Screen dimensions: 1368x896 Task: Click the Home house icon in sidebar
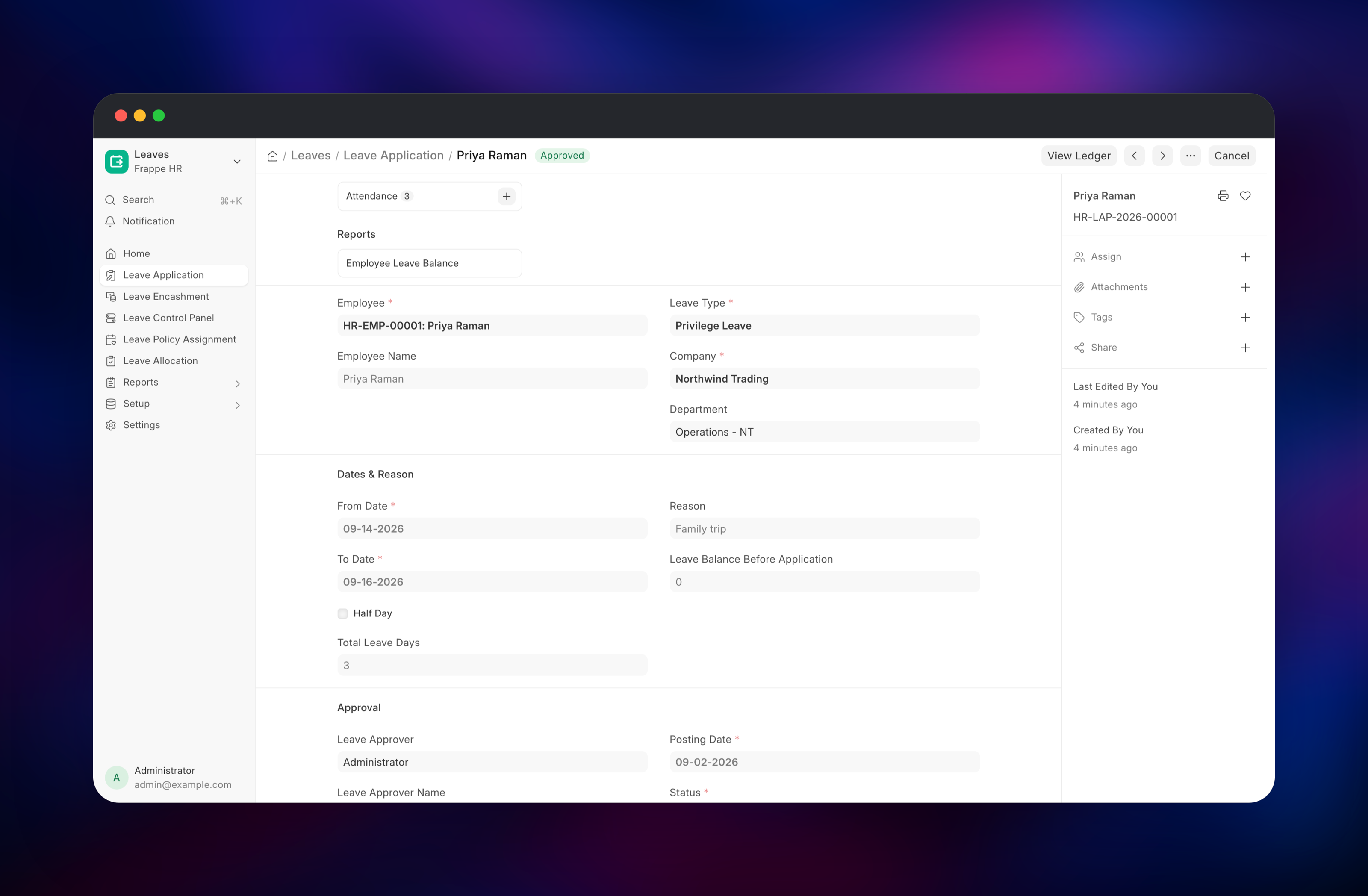111,254
